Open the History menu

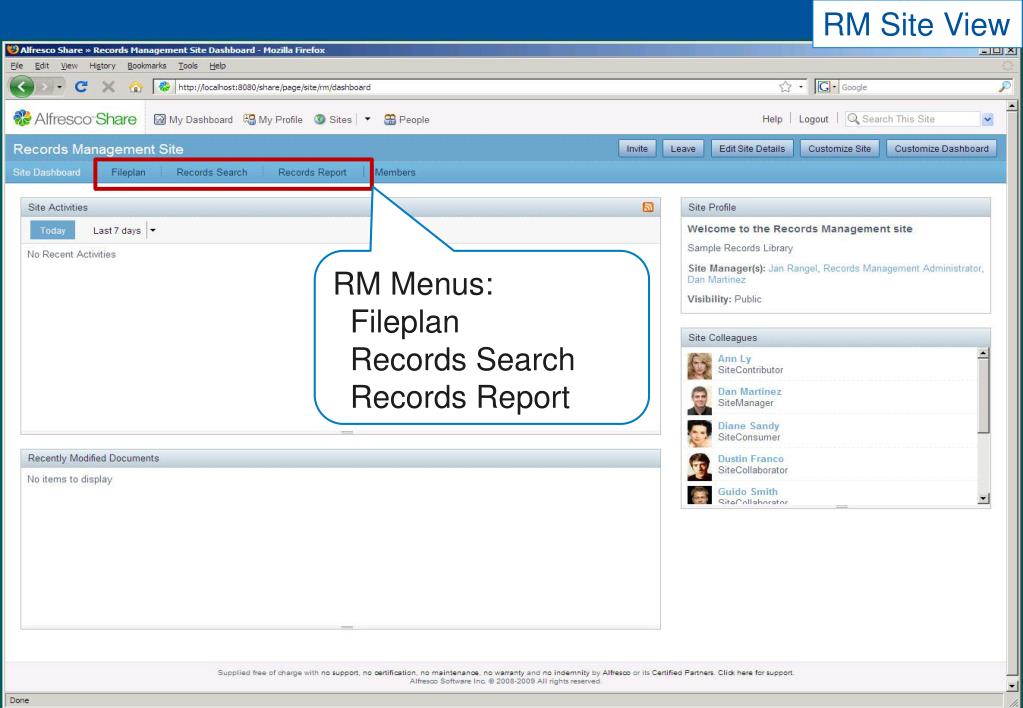tap(102, 65)
